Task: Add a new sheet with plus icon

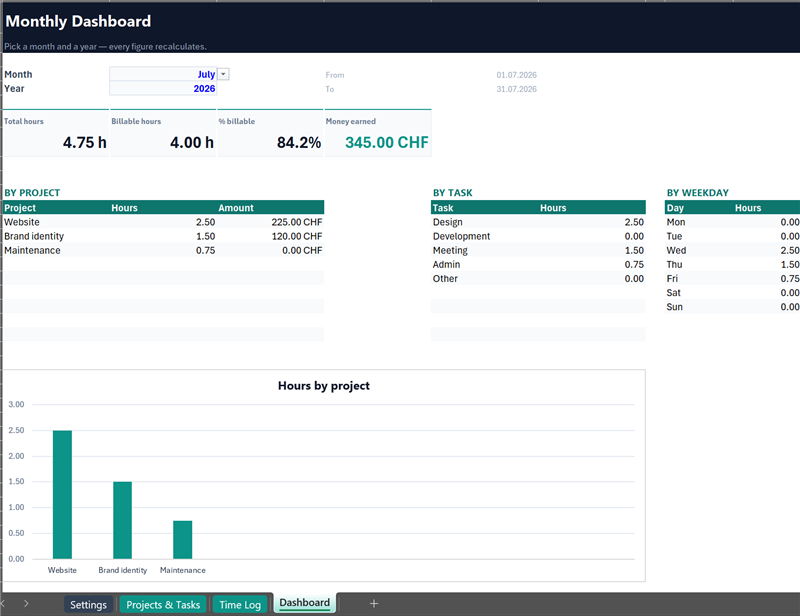Action: pos(374,604)
